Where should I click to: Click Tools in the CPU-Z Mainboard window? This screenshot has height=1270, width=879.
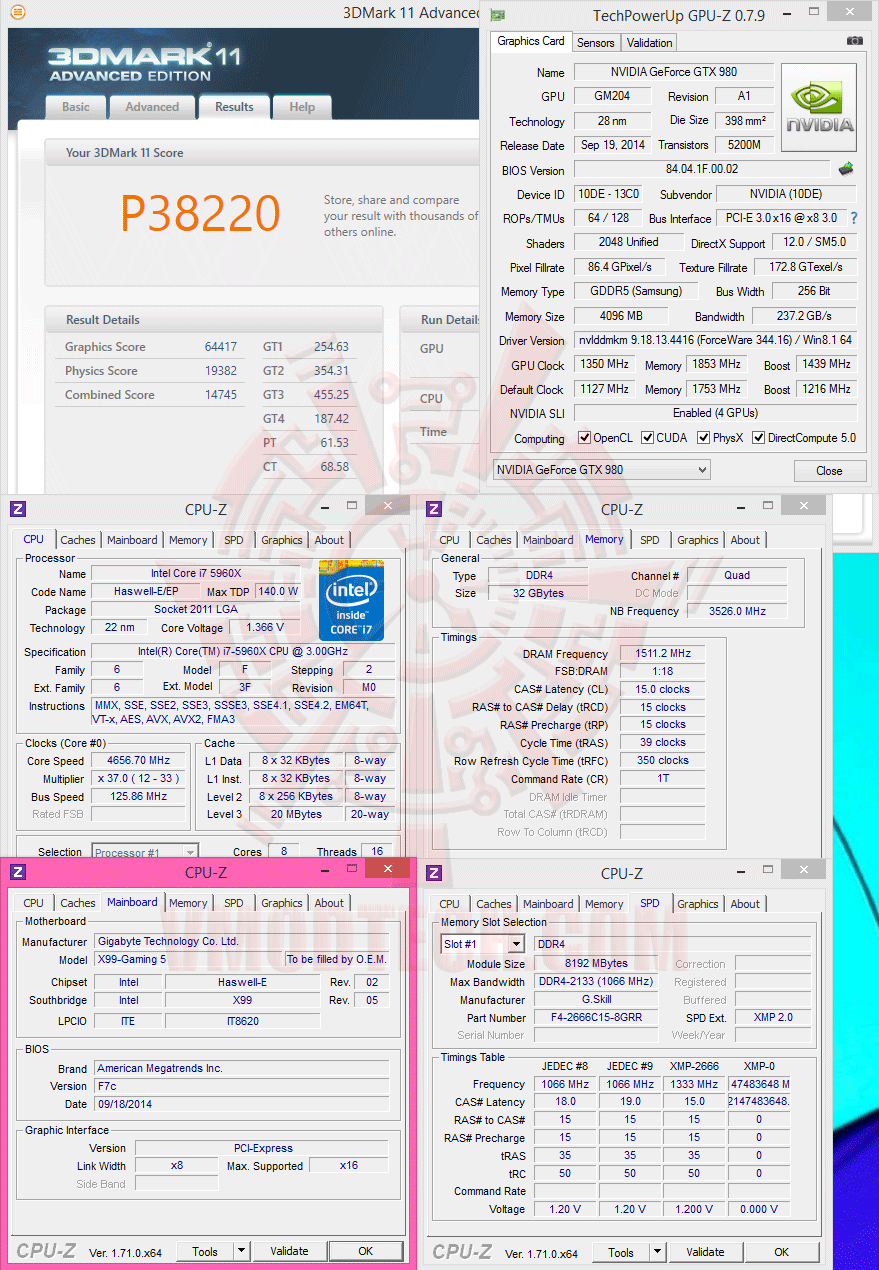[206, 1251]
